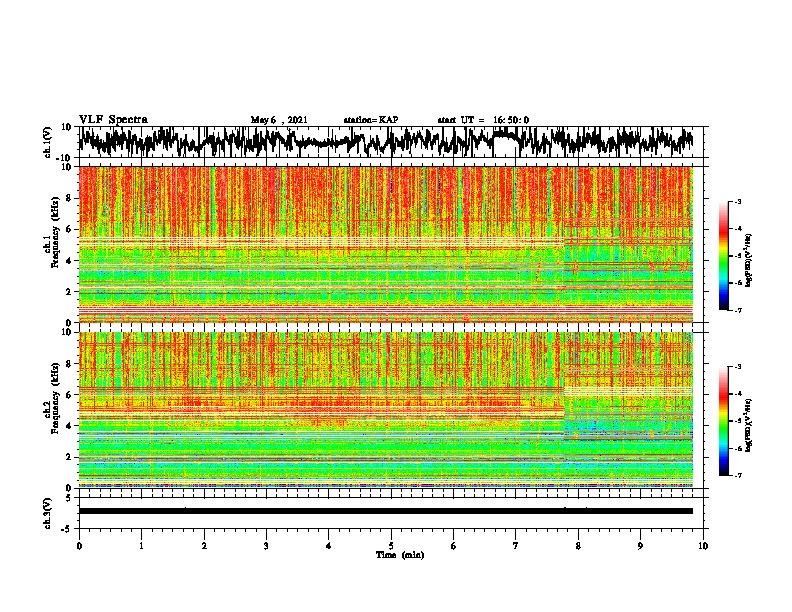Image resolution: width=792 pixels, height=612 pixels.
Task: Click the "-5" tick on ch.3(V) axis
Action: [68, 529]
